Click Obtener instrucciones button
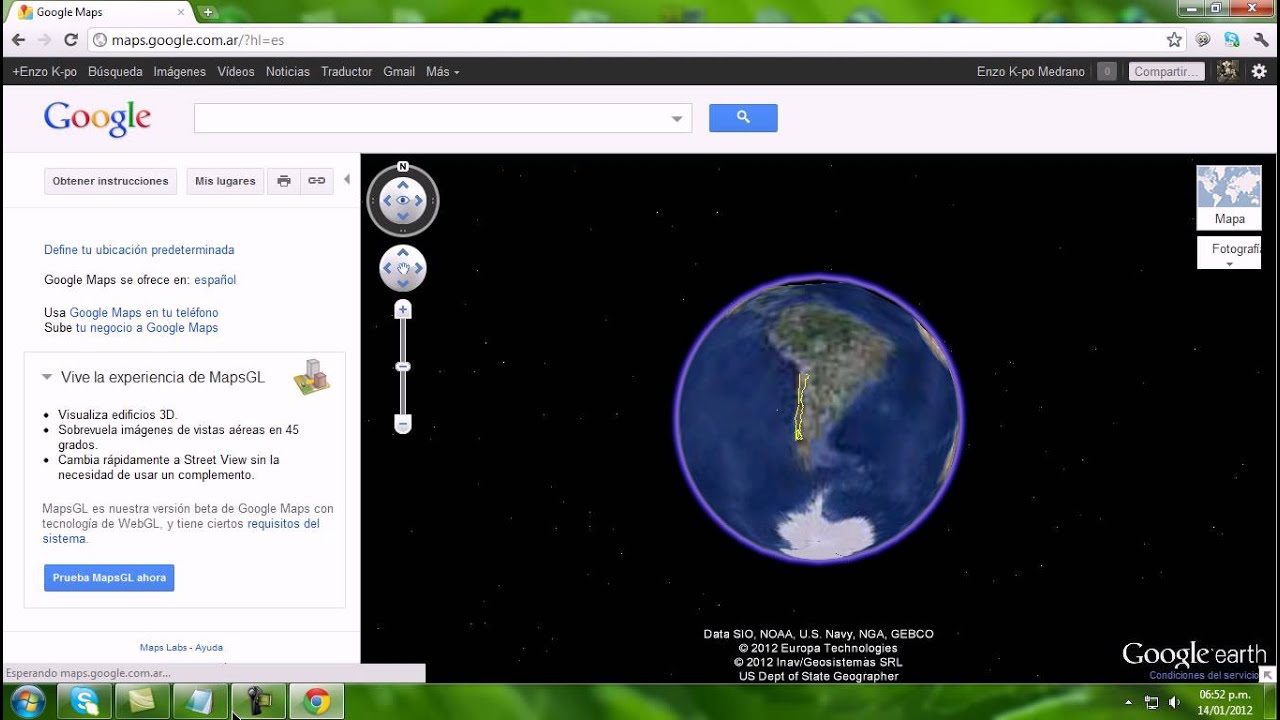The width and height of the screenshot is (1280, 720). (110, 181)
